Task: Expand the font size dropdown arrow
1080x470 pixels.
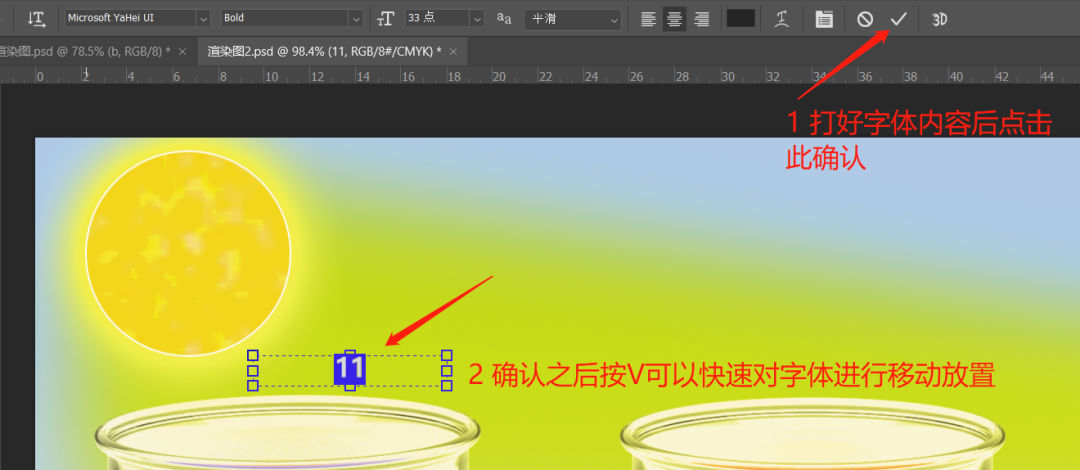Action: (x=477, y=19)
